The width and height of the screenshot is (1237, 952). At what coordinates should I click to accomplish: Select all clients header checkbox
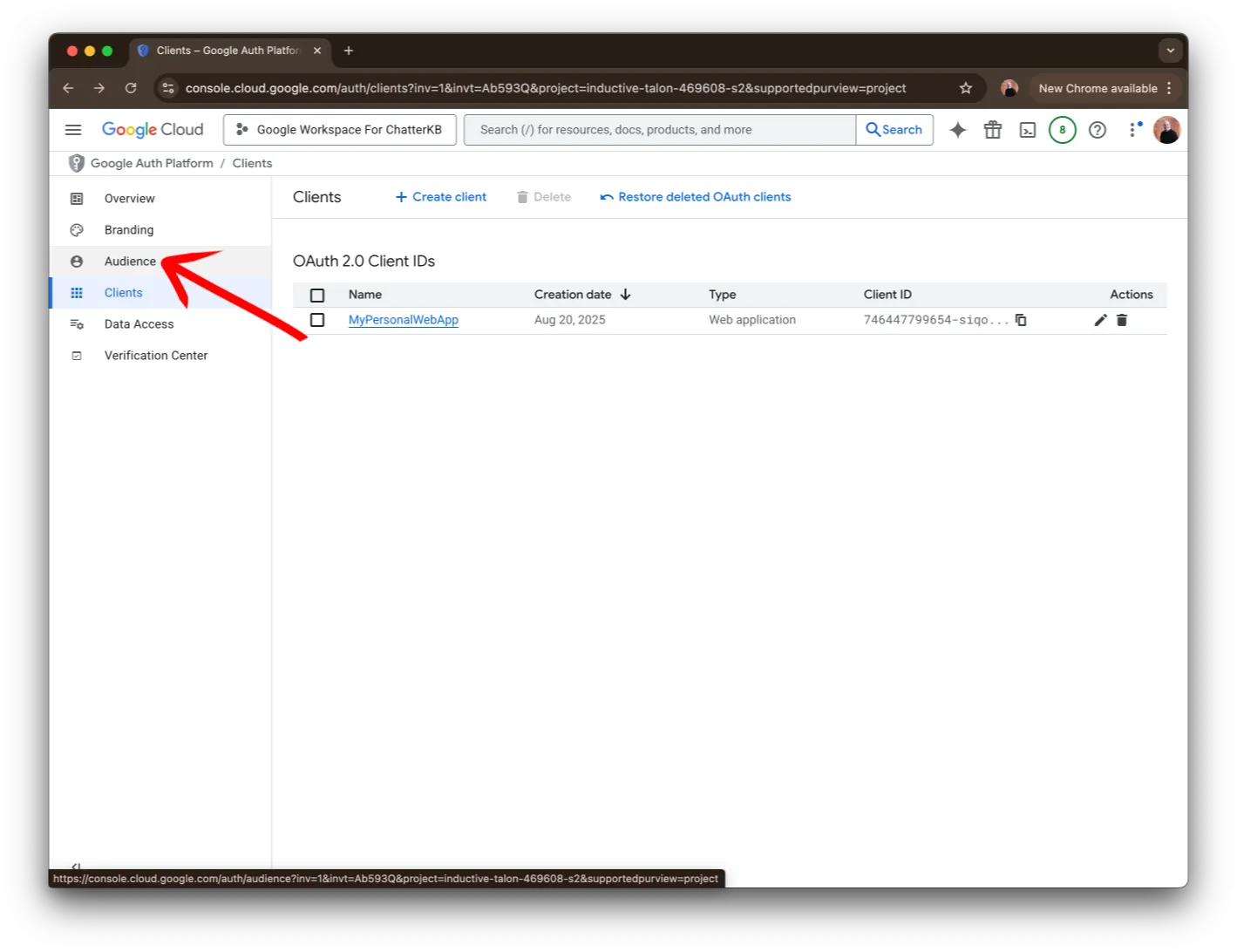[x=317, y=296]
